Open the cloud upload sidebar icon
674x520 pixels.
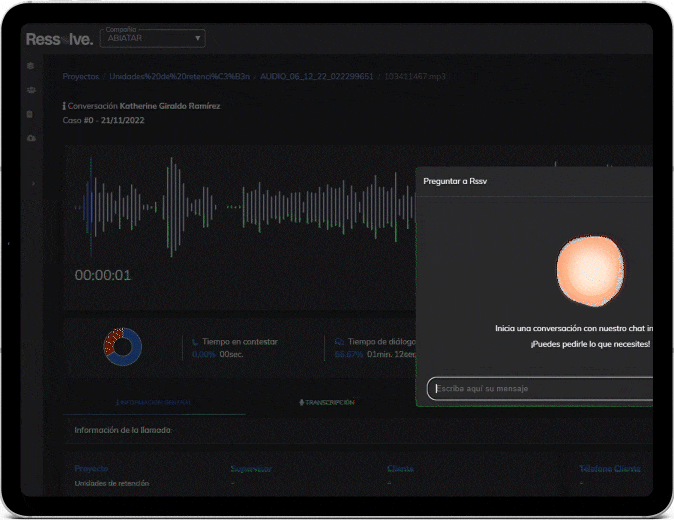pos(31,138)
